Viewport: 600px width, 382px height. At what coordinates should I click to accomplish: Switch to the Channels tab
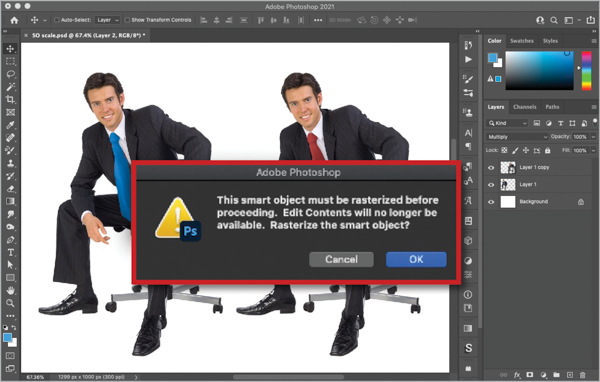(x=524, y=107)
